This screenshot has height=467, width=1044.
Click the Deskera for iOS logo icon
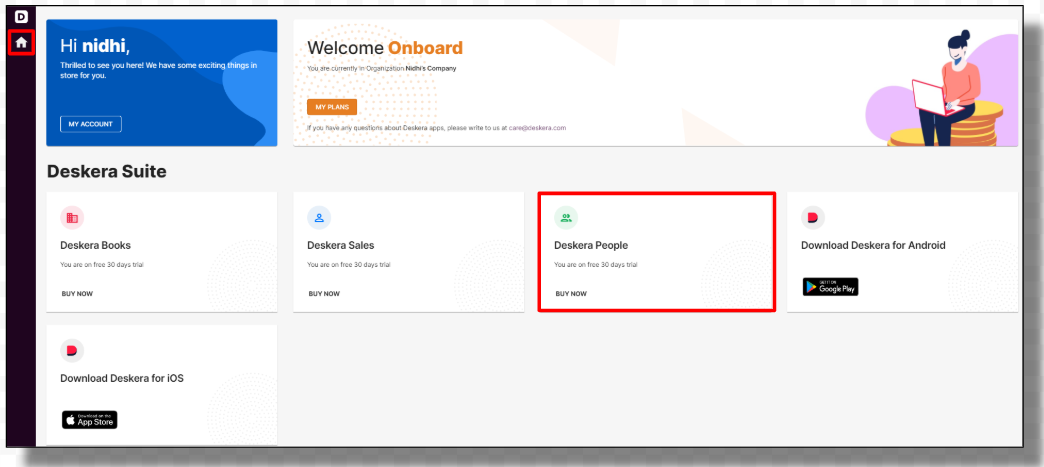(x=72, y=350)
